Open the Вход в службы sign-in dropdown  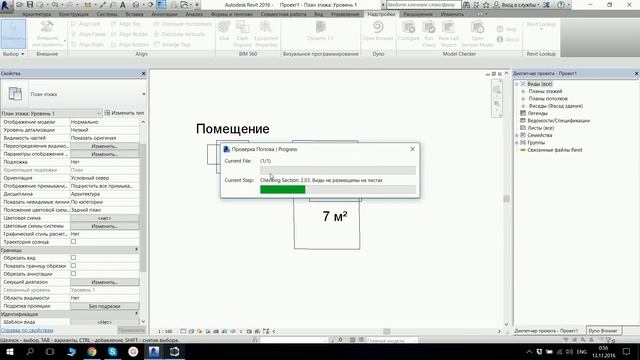pyautogui.click(x=520, y=5)
